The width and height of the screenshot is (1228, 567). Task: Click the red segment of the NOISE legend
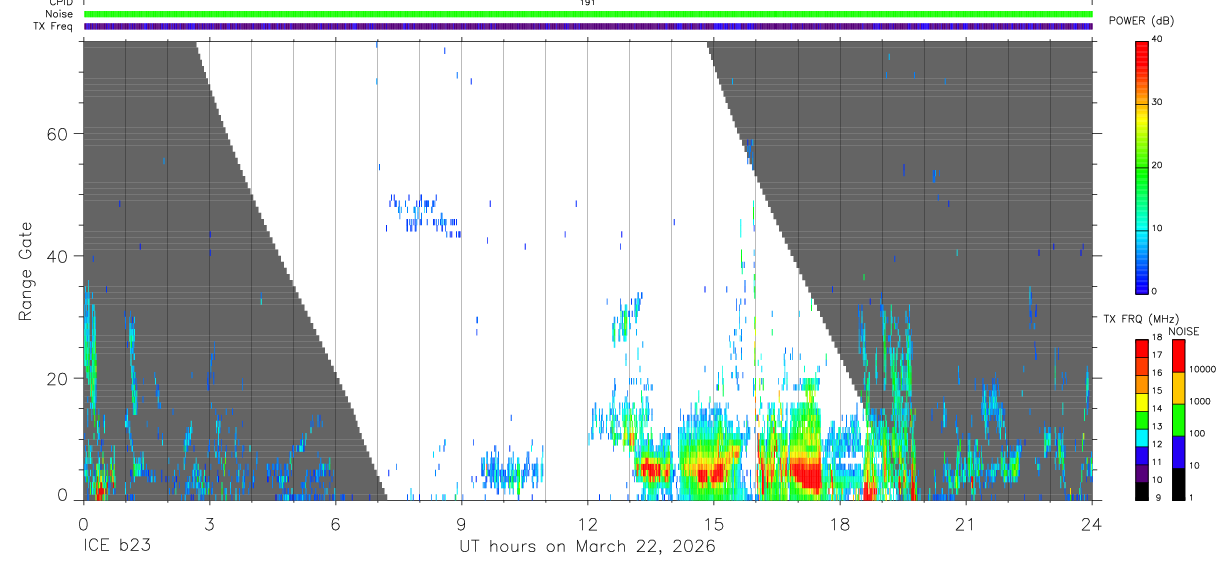(1178, 356)
